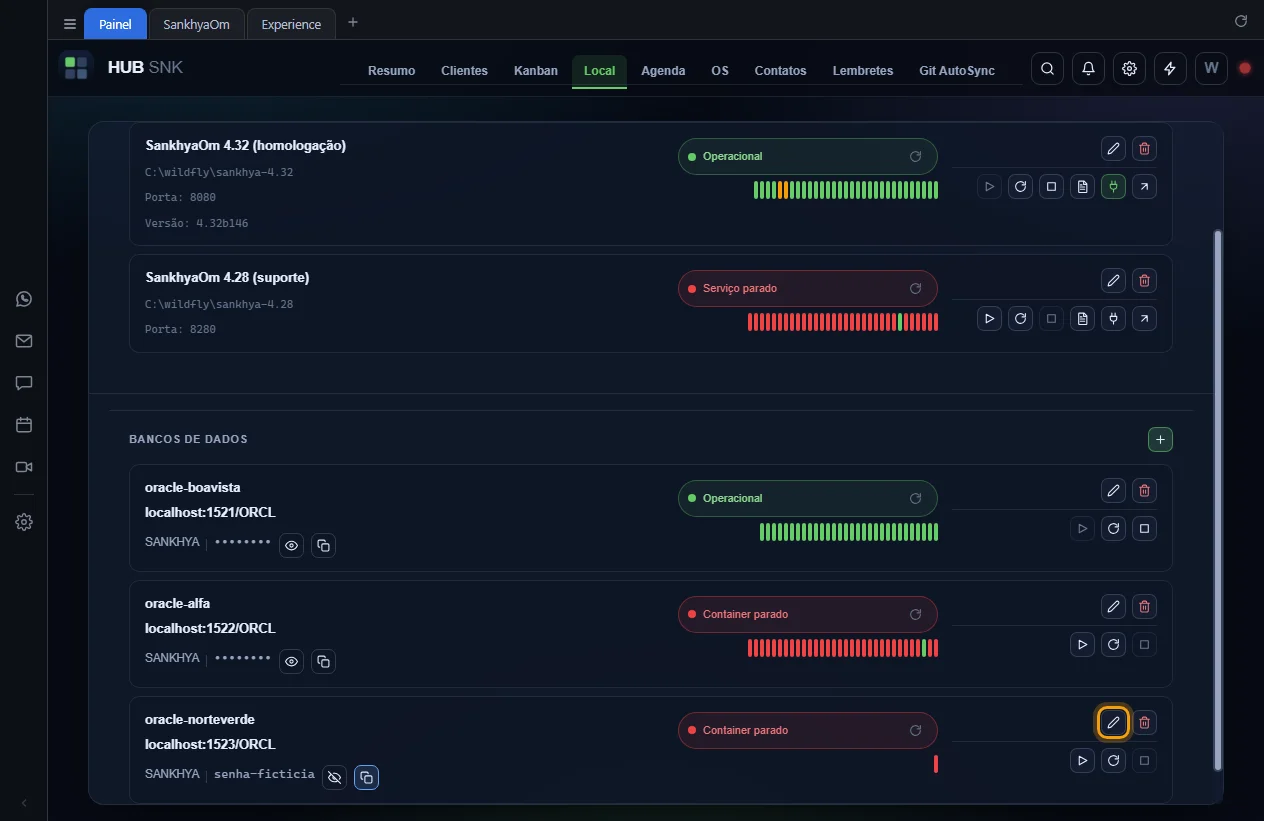Image resolution: width=1264 pixels, height=821 pixels.
Task: Add a new database with the plus button
Action: [x=1160, y=439]
